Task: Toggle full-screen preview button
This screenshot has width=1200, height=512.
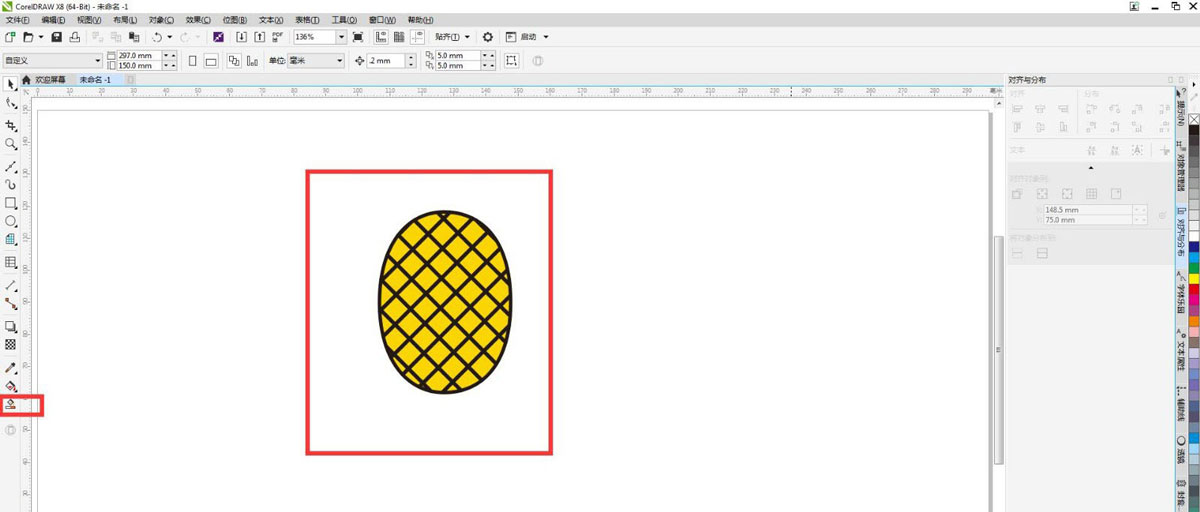Action: (358, 37)
